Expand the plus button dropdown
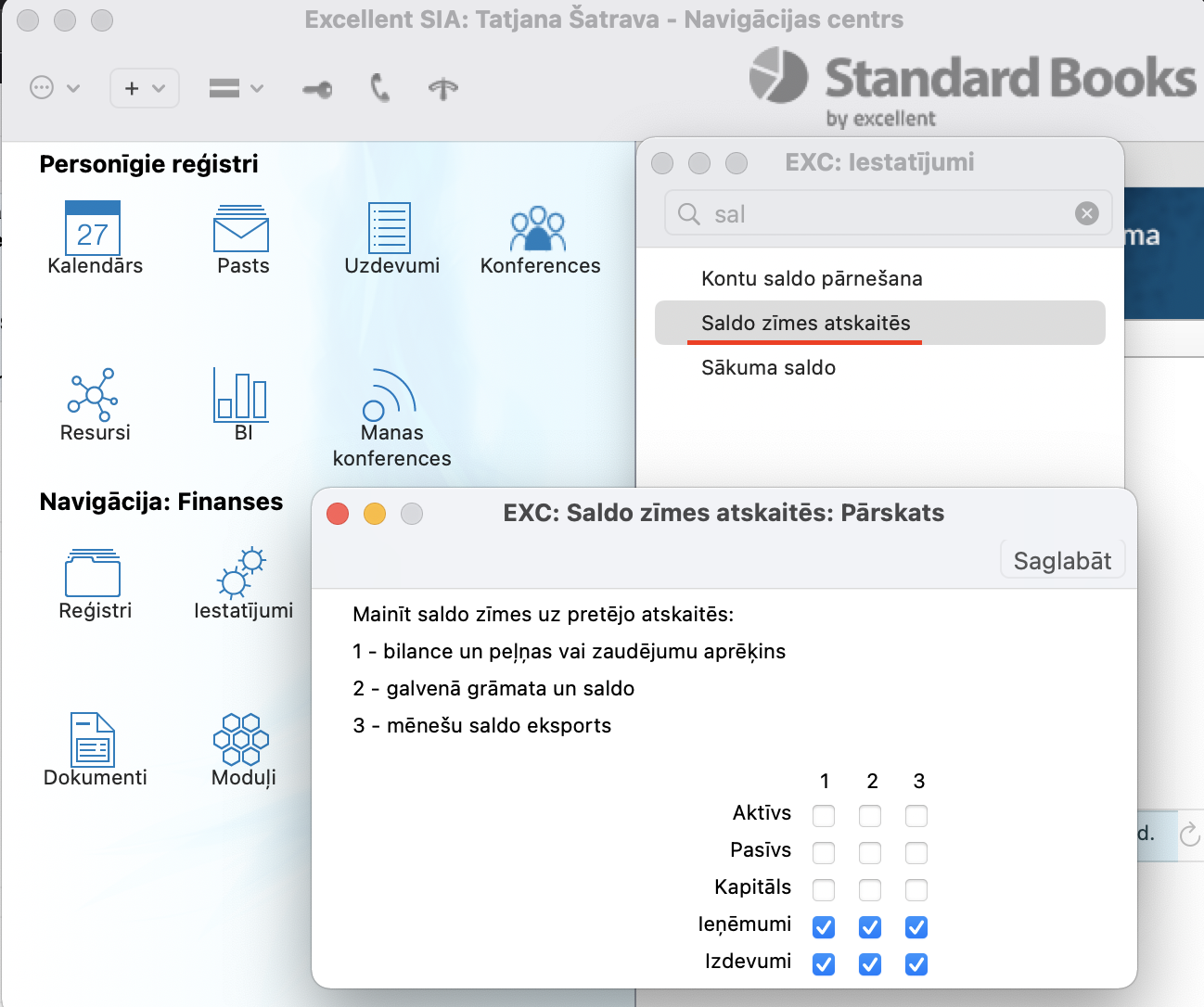Image resolution: width=1204 pixels, height=1007 pixels. click(145, 88)
